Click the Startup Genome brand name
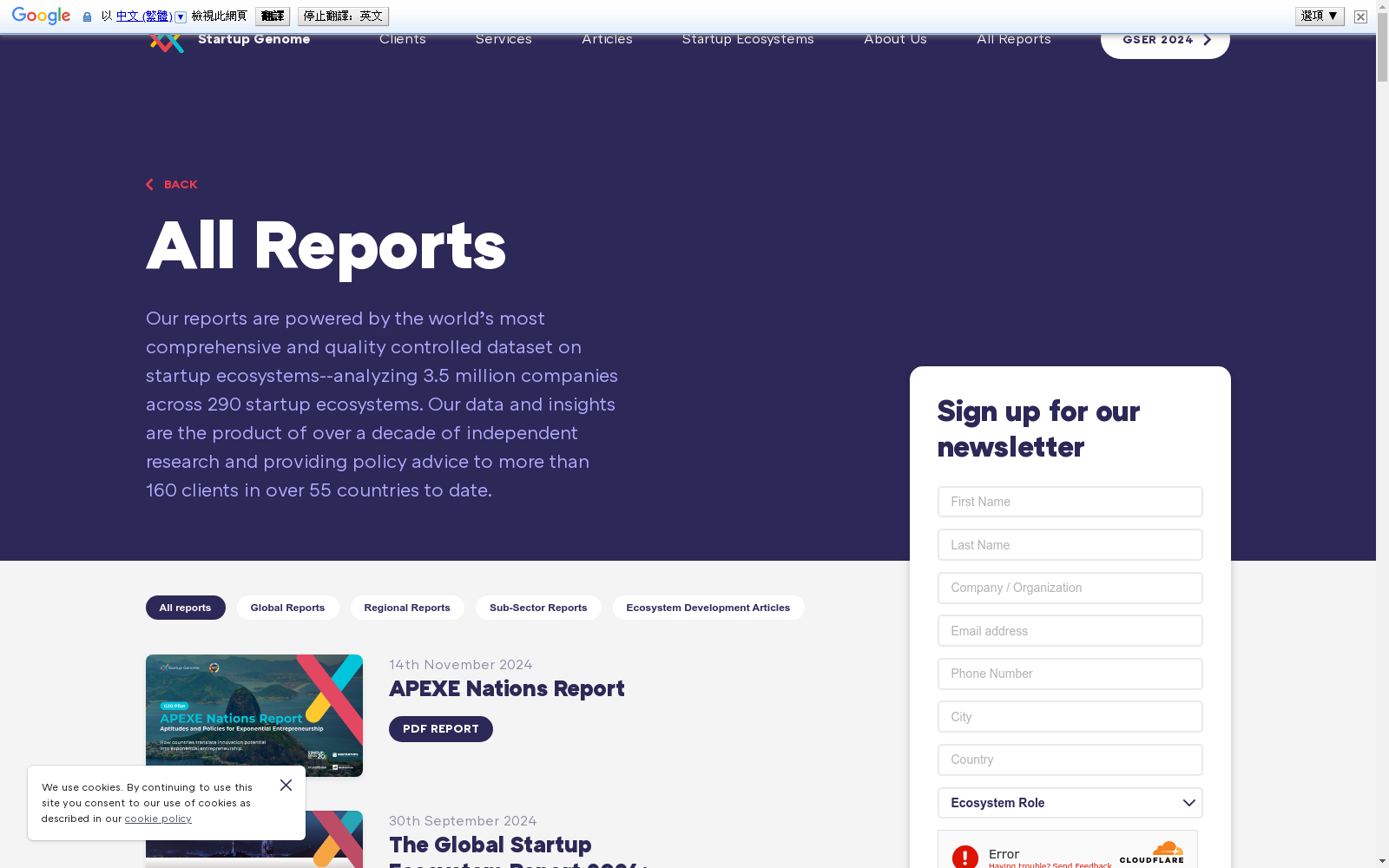The width and height of the screenshot is (1389, 868). (x=253, y=40)
